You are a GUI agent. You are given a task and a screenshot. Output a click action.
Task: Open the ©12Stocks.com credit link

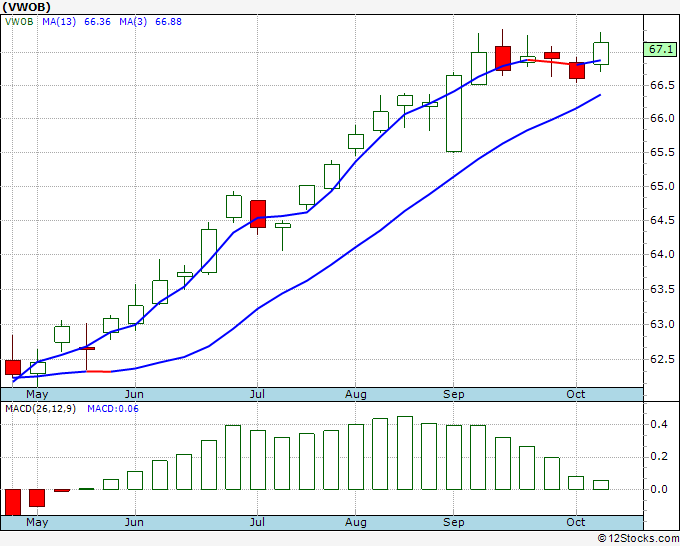(x=638, y=539)
